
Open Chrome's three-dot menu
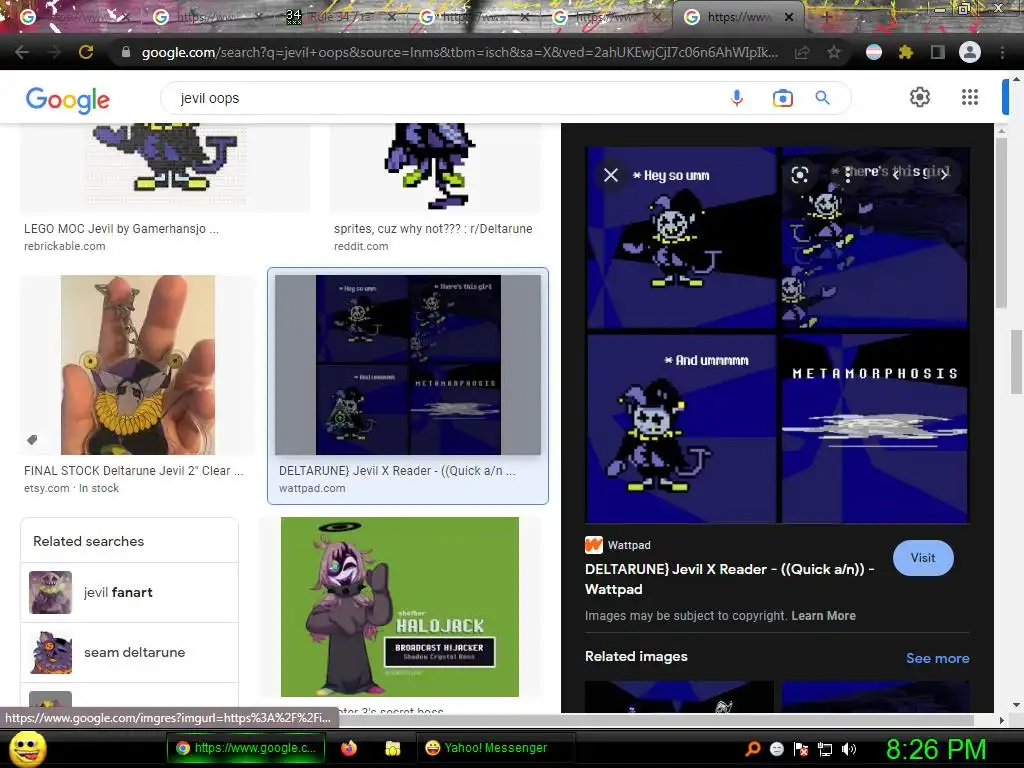click(1002, 52)
